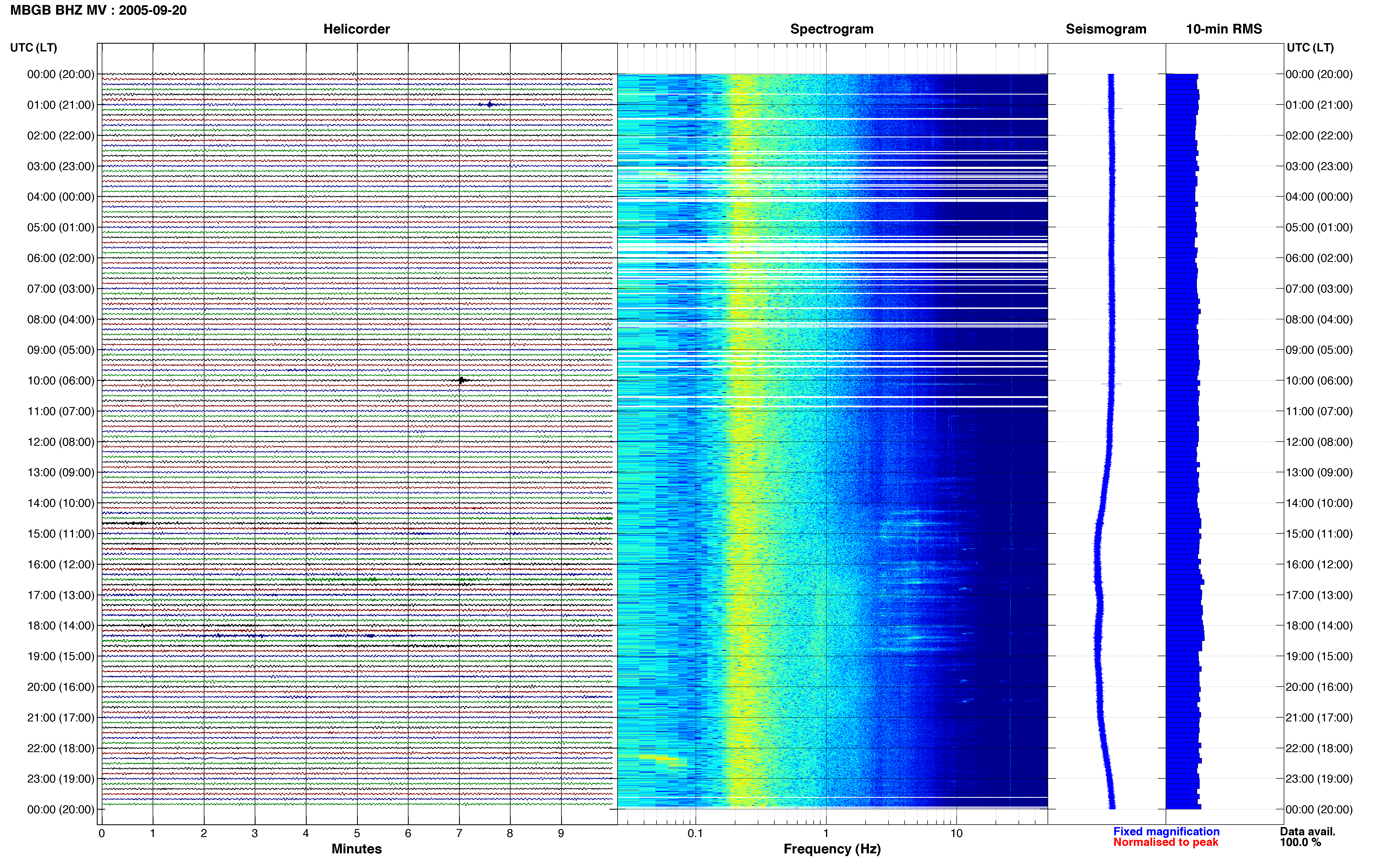The image size is (1388, 868).
Task: Click helicorder-side time label "12:00 (08:00)"
Action: 61,442
